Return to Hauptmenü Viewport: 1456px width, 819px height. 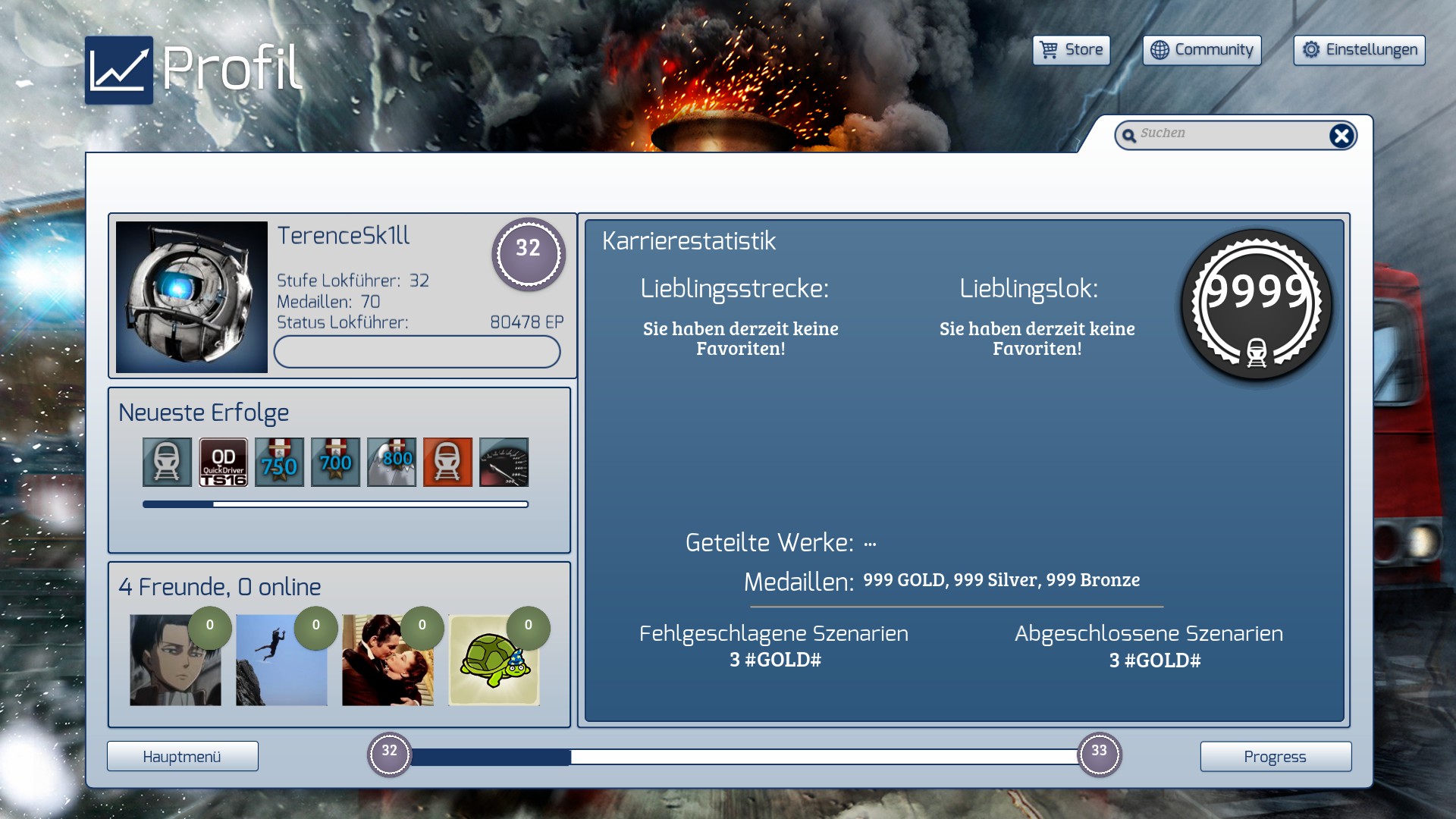tap(182, 756)
